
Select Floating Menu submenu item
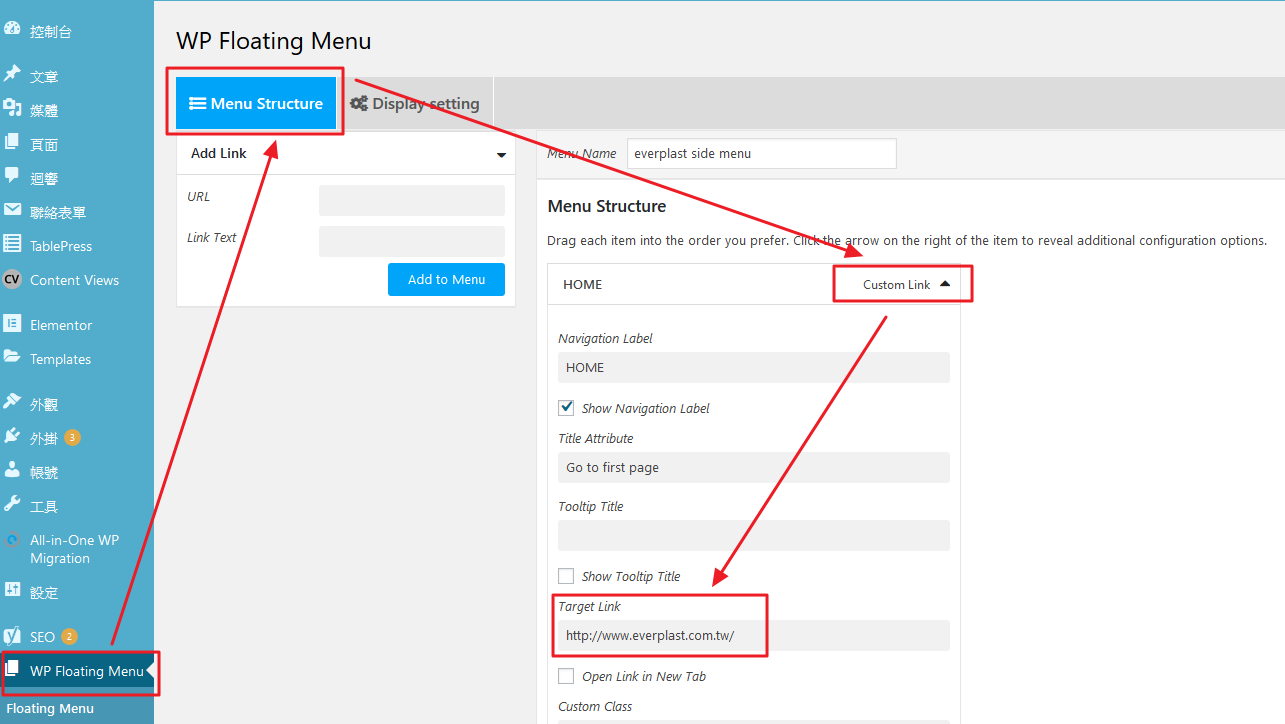(x=50, y=708)
